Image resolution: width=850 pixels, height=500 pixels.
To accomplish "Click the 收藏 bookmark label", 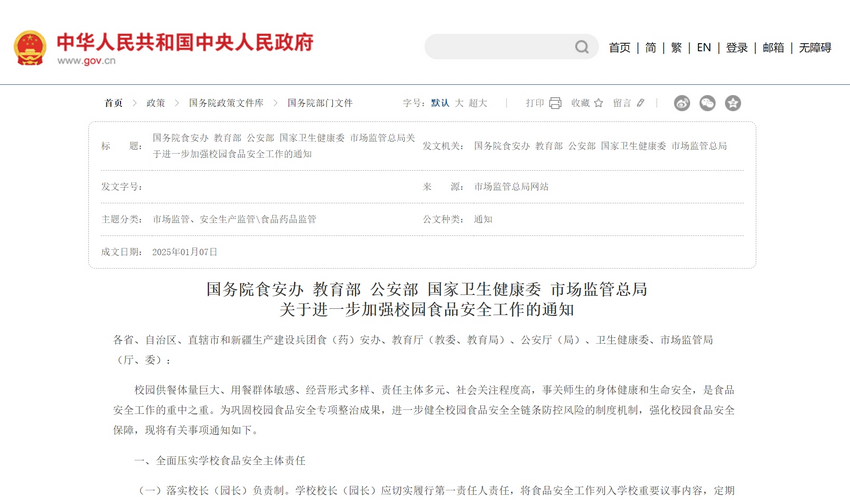I will point(581,103).
